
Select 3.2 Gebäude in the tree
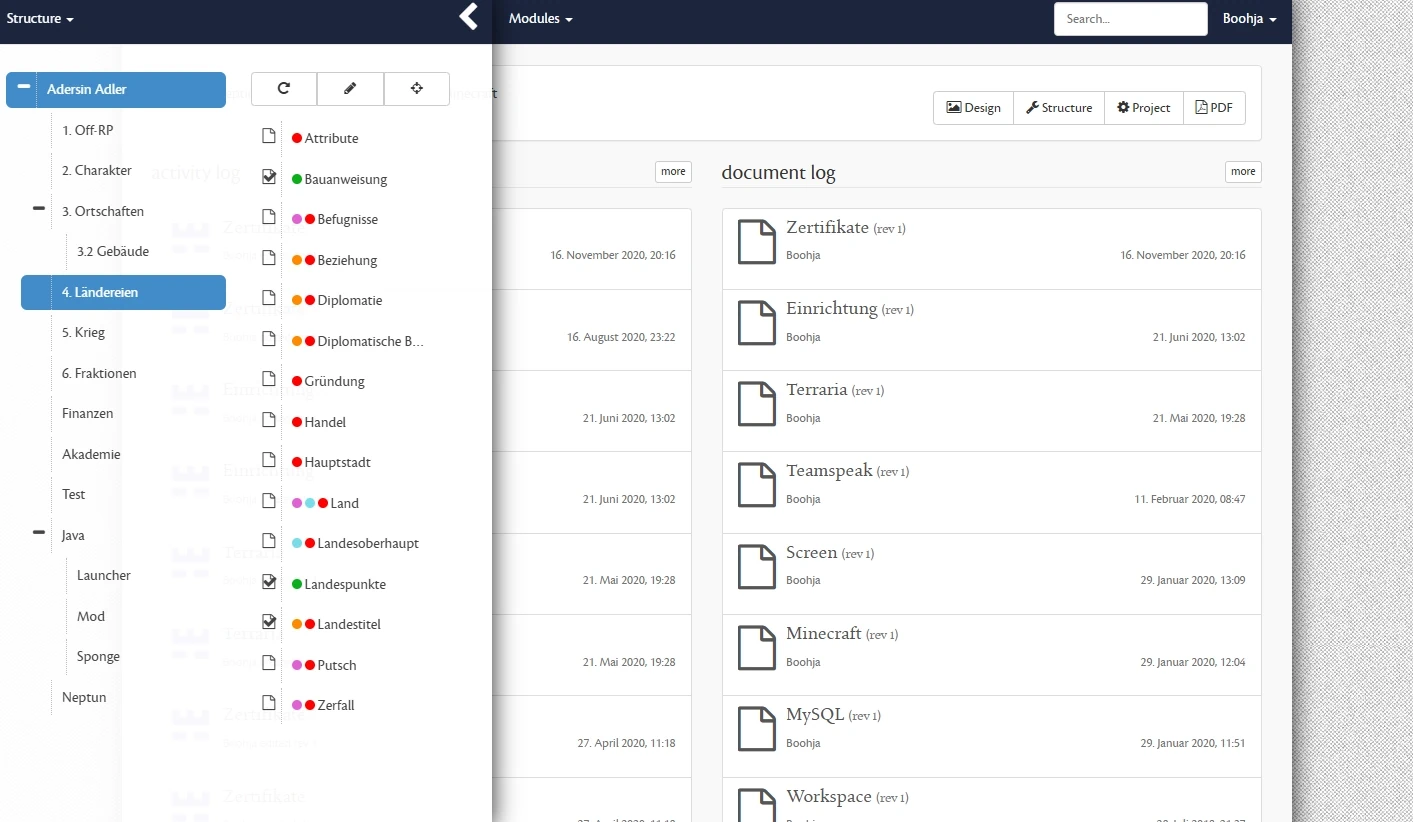click(113, 252)
